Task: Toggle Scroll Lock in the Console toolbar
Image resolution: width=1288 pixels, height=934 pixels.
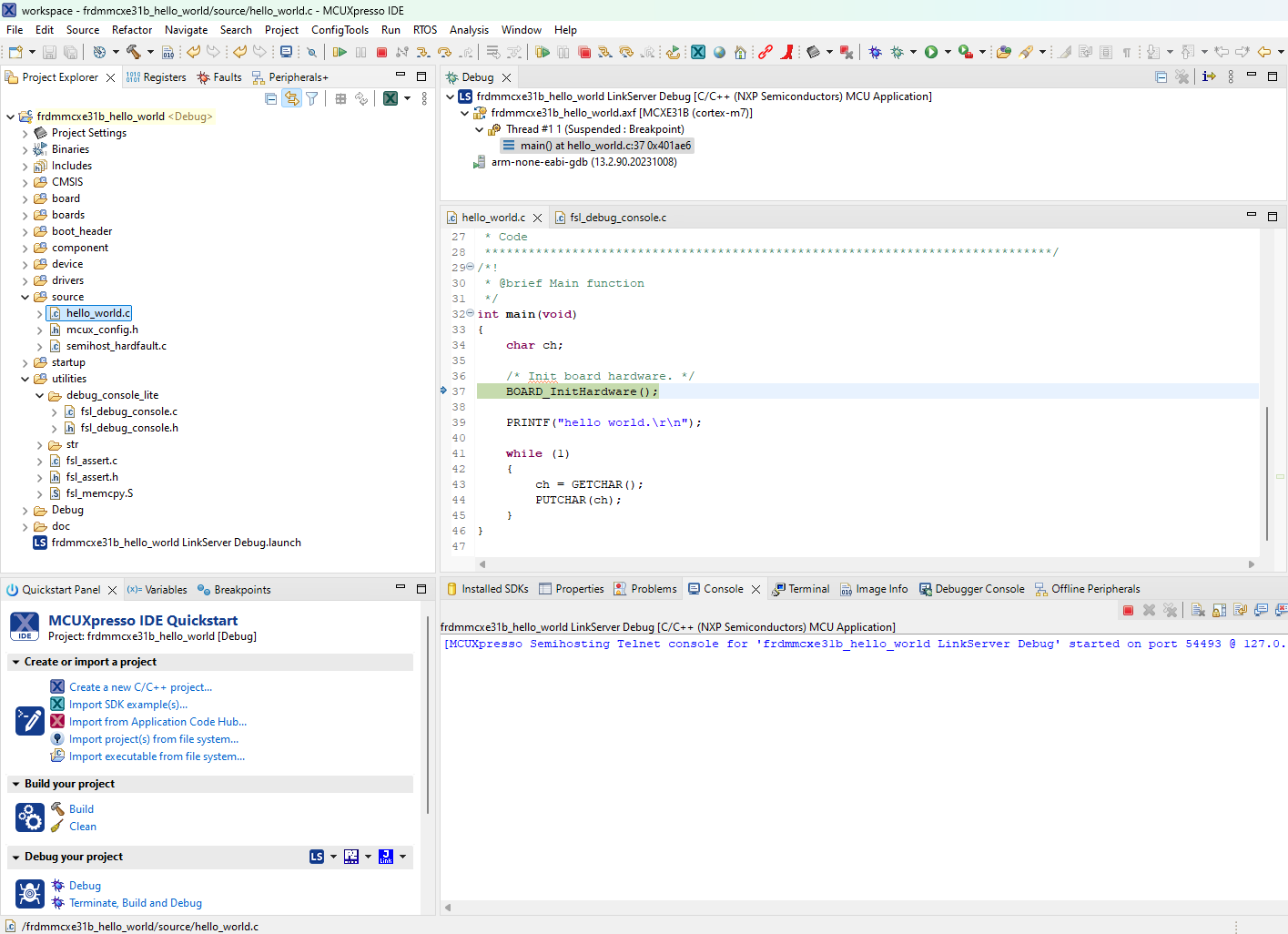Action: (1219, 610)
